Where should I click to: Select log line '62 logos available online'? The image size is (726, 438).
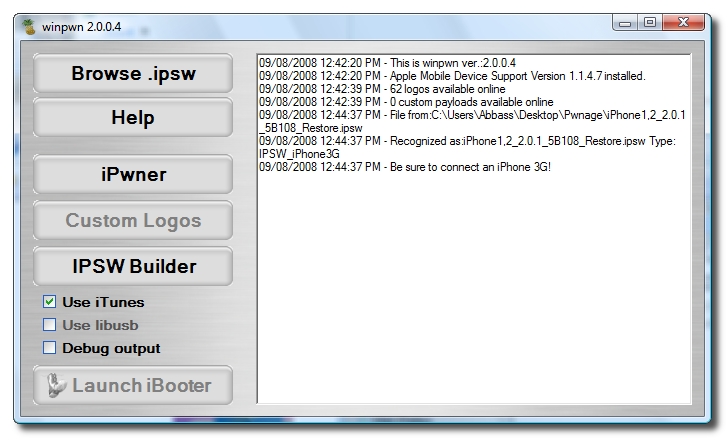[x=382, y=88]
